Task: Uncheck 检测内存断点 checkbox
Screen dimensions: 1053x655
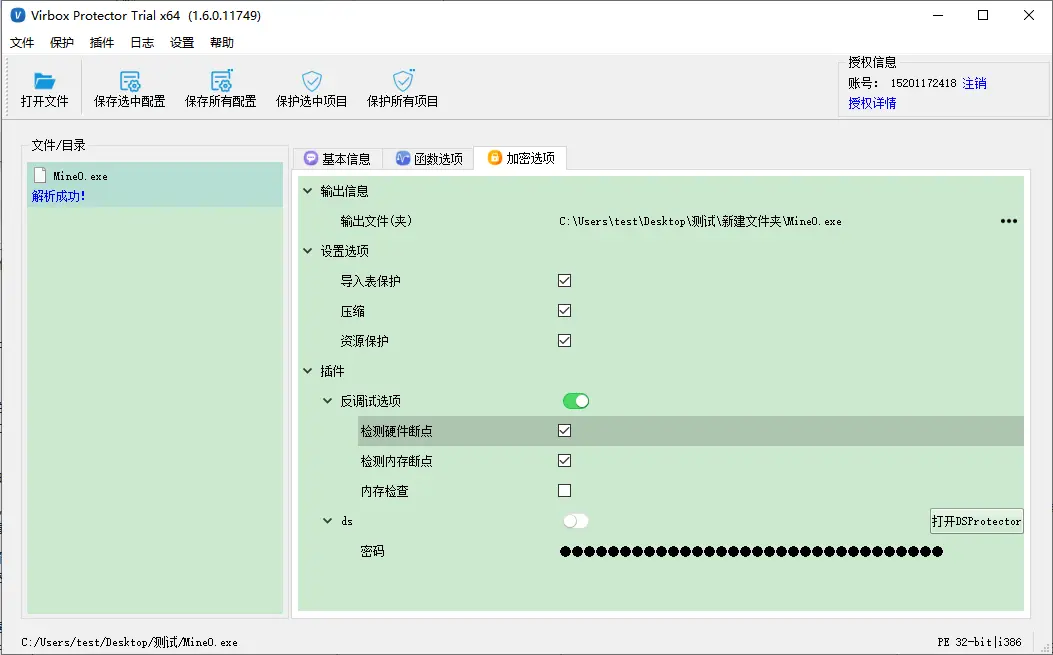Action: (x=565, y=461)
